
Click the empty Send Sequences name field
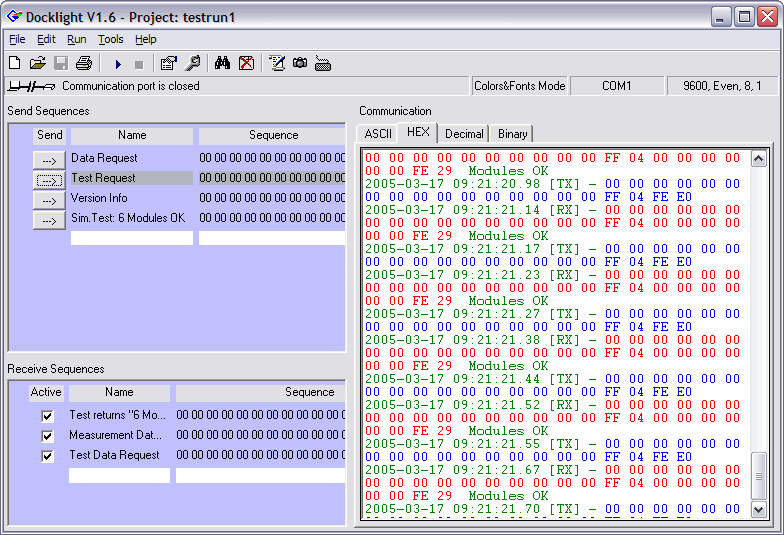pos(132,238)
